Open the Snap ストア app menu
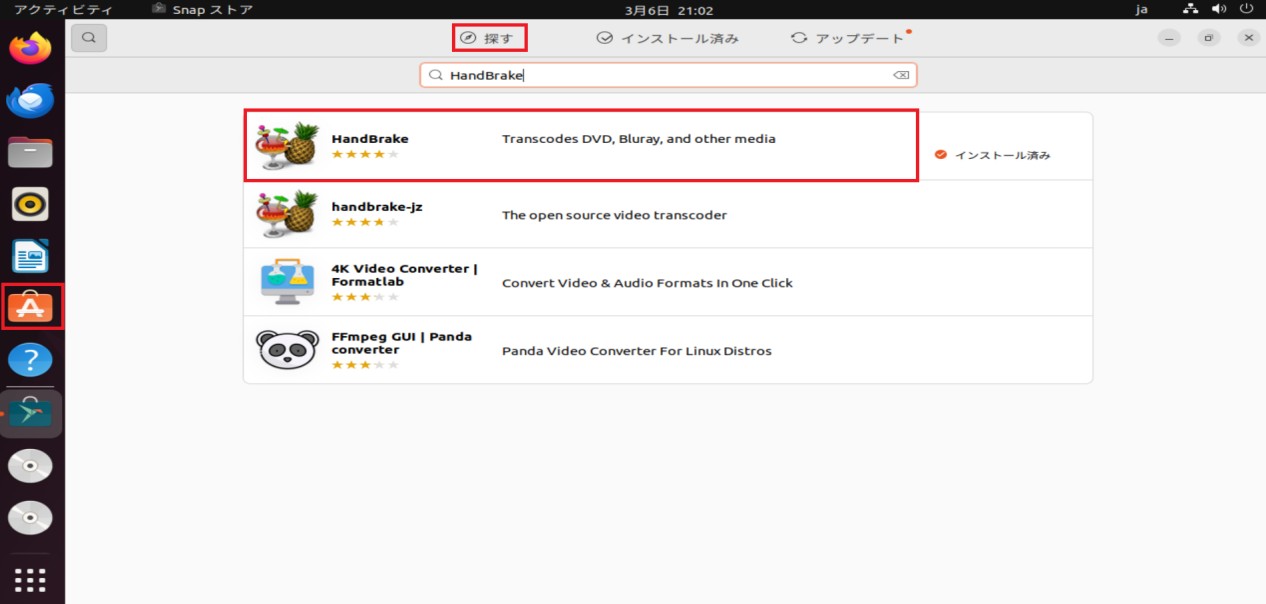This screenshot has width=1266, height=604. tap(203, 9)
